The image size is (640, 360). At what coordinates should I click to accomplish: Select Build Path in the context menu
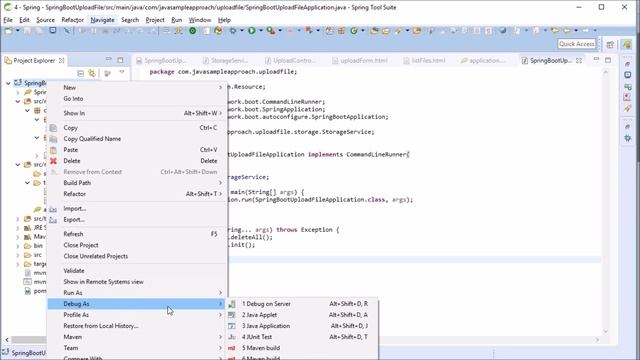[x=137, y=183]
